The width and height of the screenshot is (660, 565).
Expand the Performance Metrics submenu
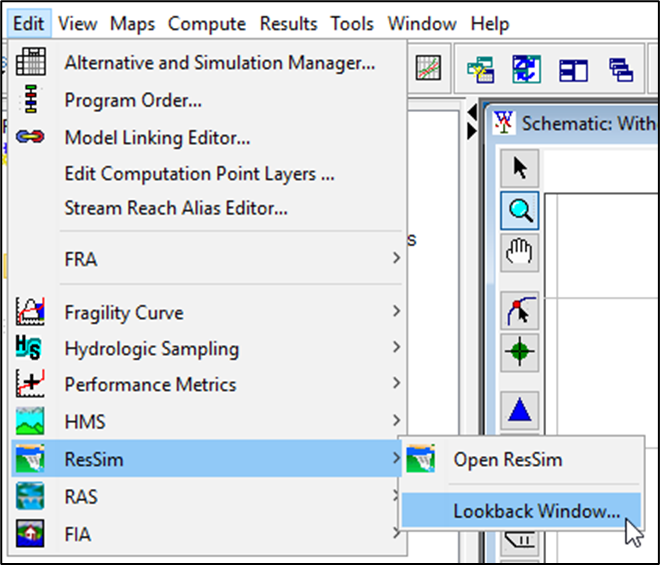point(206,384)
